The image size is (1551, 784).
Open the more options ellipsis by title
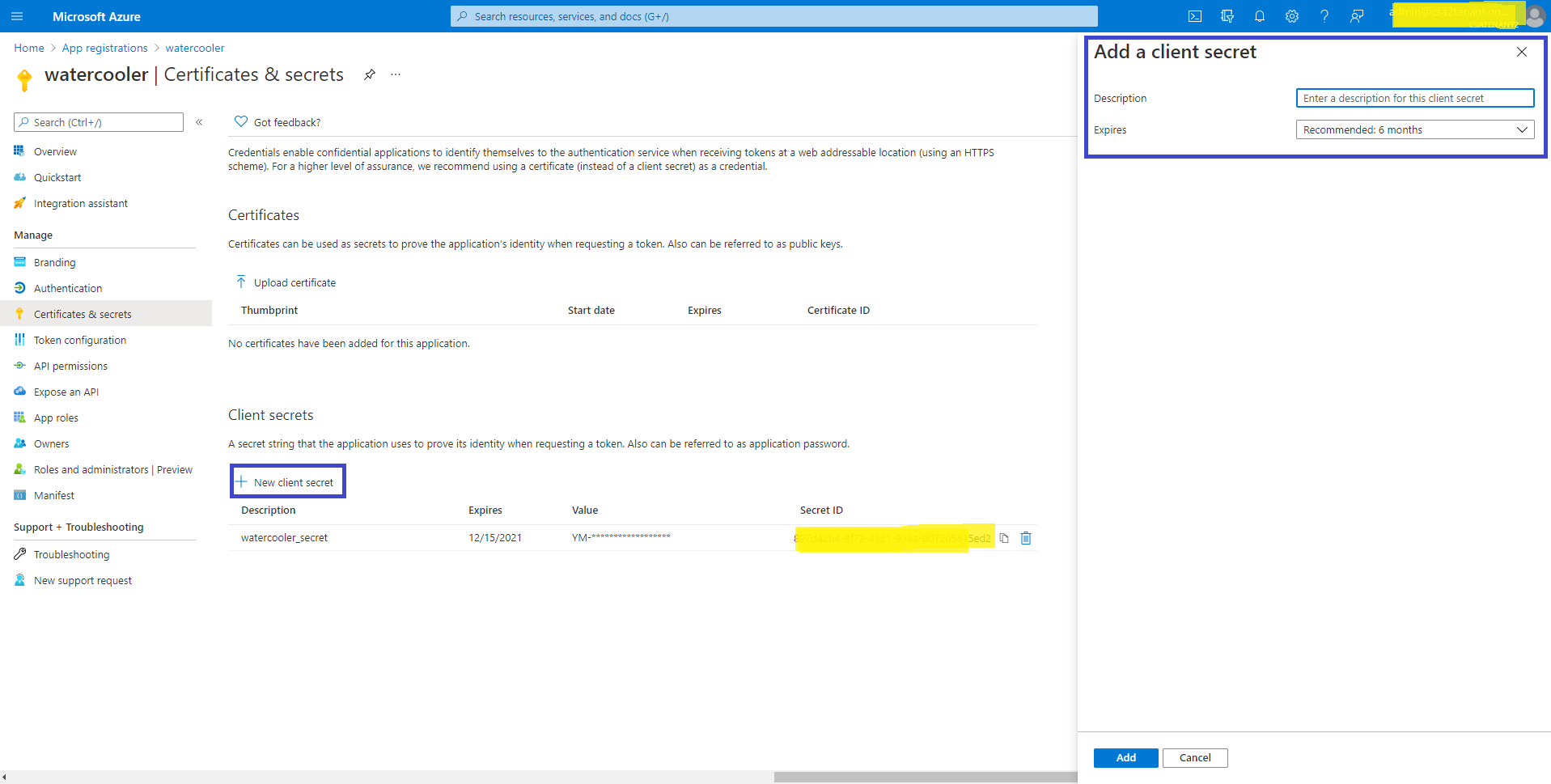pos(396,74)
